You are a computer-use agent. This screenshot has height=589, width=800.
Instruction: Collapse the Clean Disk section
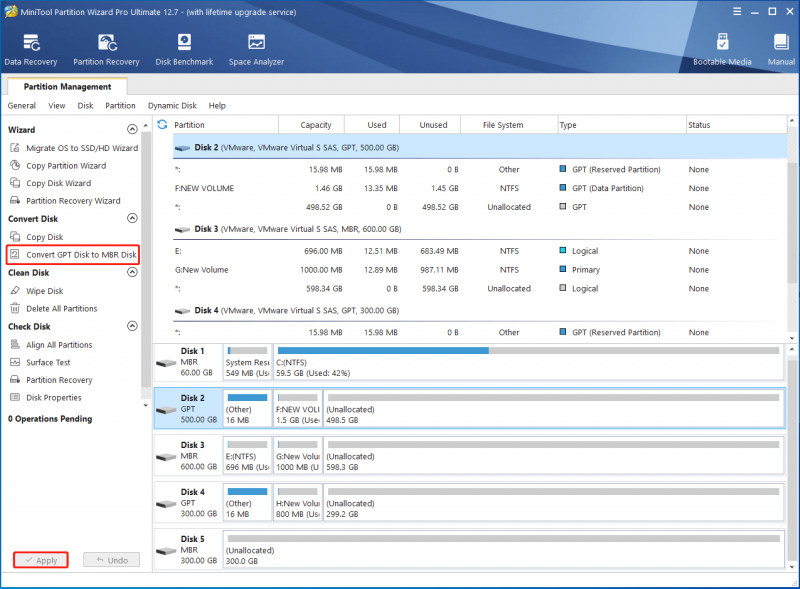(132, 272)
